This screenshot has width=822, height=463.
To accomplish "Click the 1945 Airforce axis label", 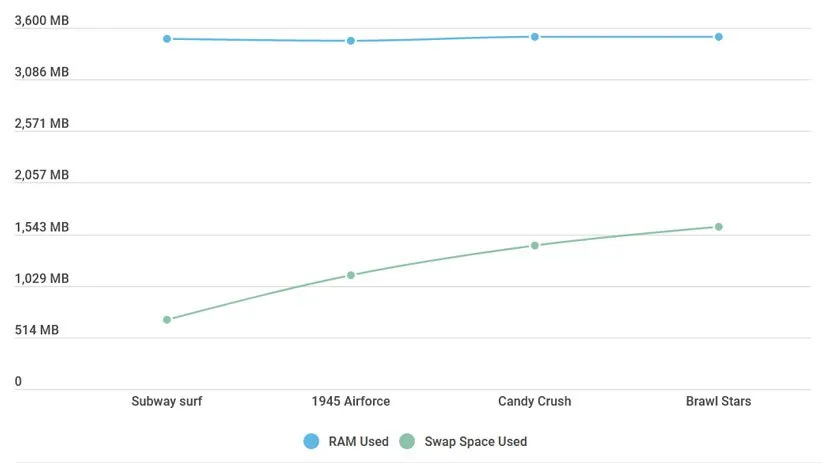I will point(351,401).
